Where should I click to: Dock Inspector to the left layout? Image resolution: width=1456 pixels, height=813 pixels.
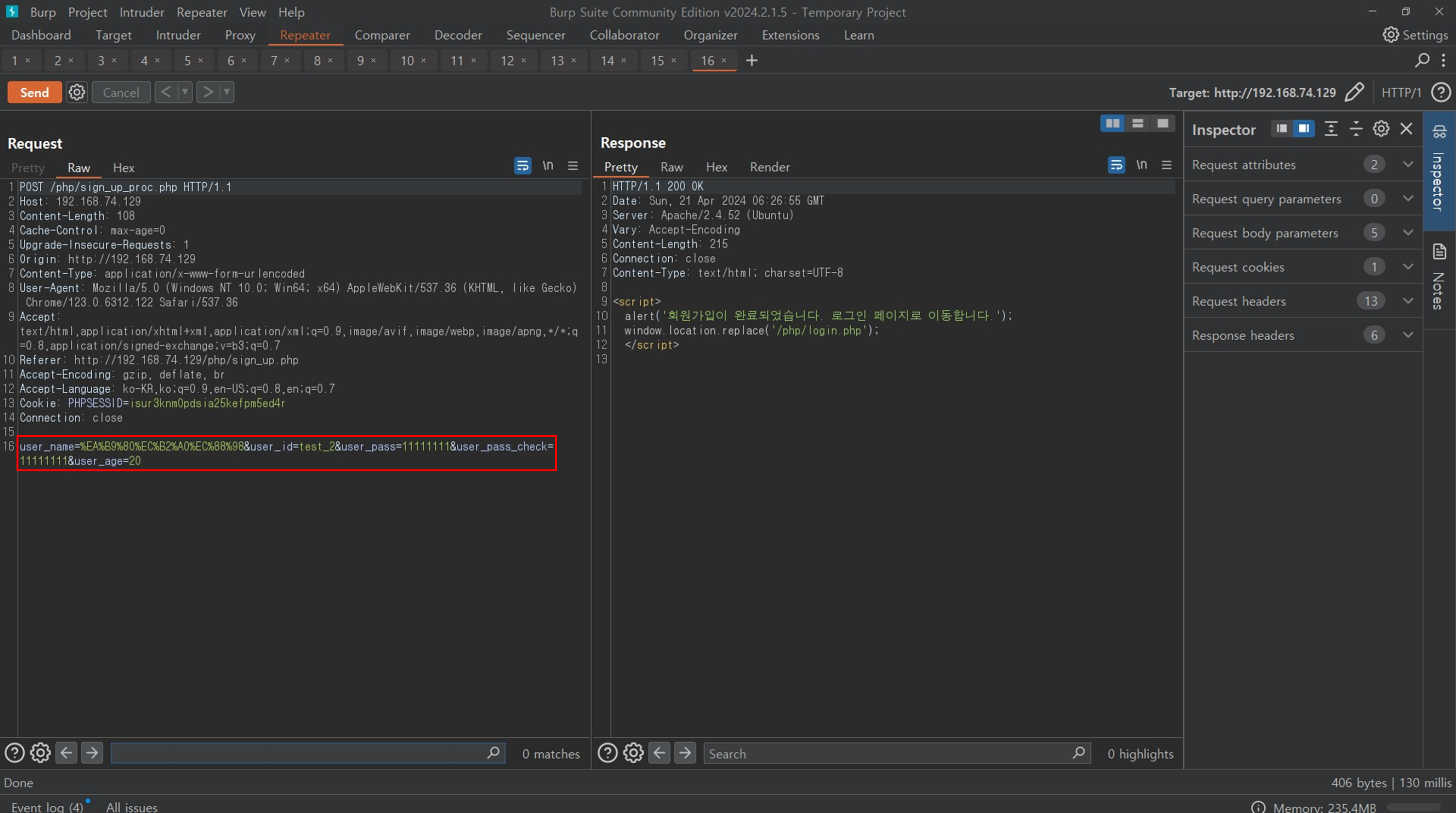pyautogui.click(x=1281, y=129)
